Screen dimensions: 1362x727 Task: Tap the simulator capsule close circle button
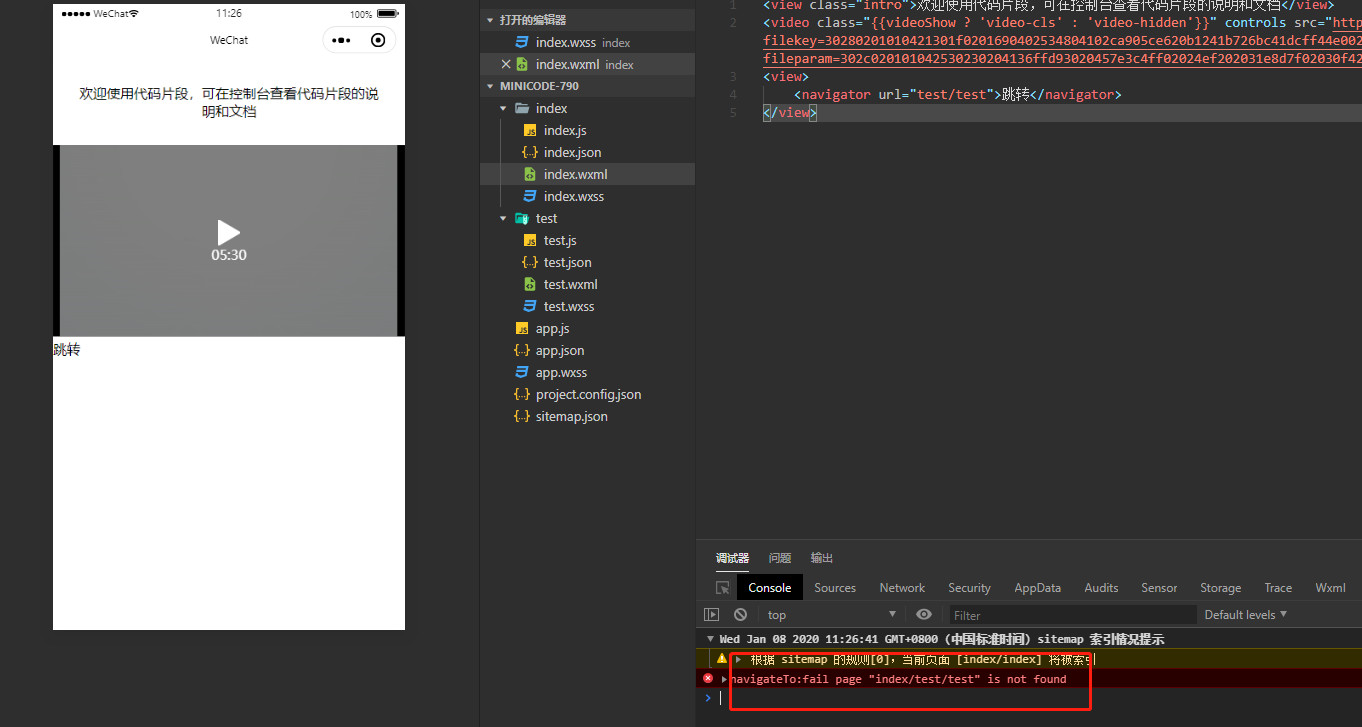378,40
